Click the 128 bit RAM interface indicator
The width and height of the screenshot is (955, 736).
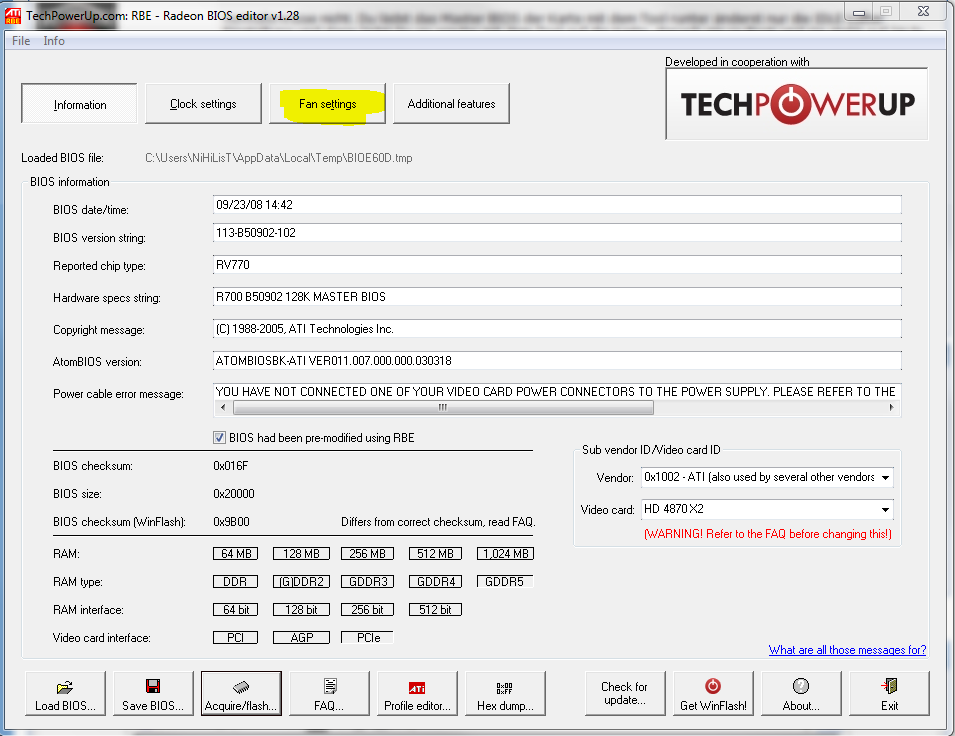301,609
